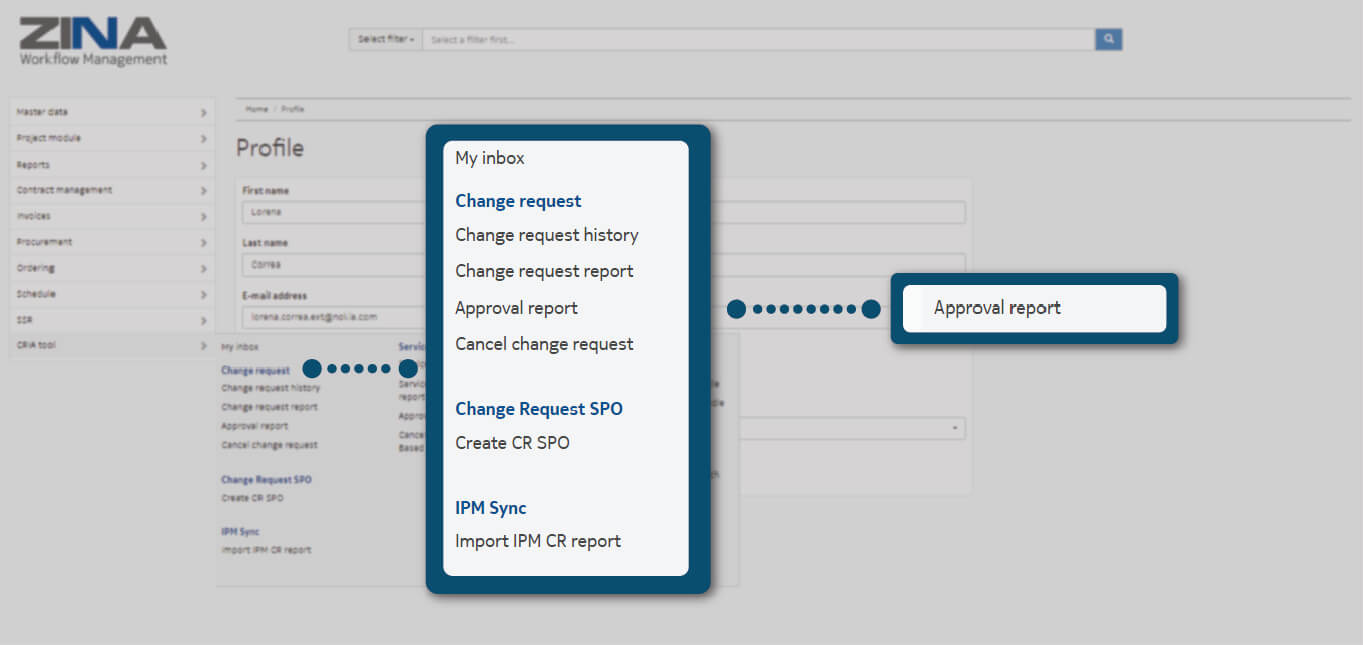The width and height of the screenshot is (1363, 645).
Task: Click Create CR SPO in the enlarged menu
Action: (x=512, y=443)
